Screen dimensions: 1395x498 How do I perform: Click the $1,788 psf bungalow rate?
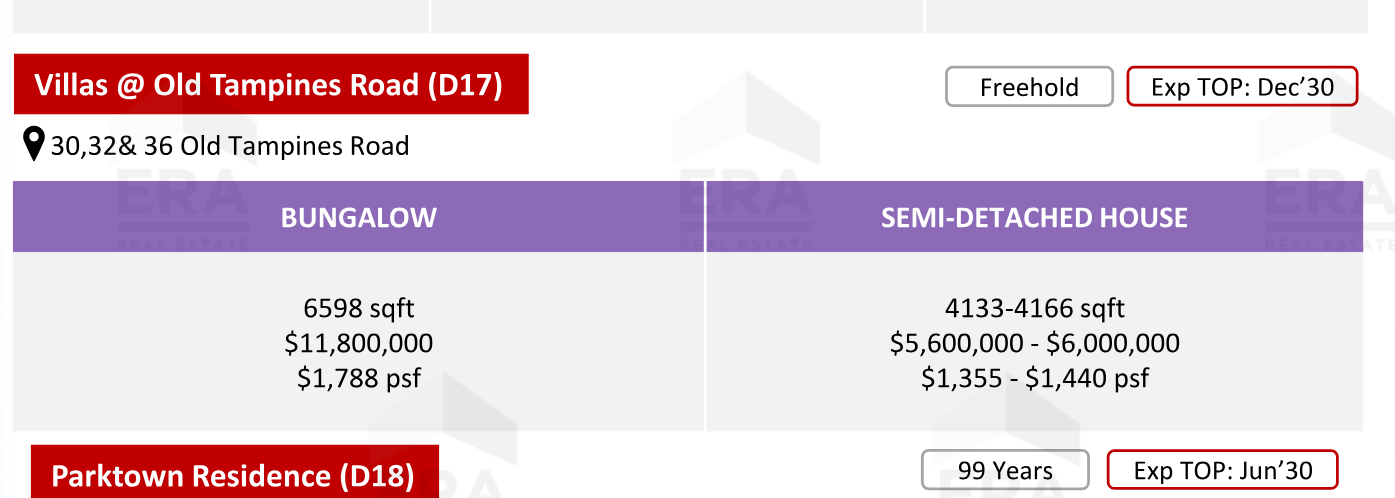click(x=359, y=378)
